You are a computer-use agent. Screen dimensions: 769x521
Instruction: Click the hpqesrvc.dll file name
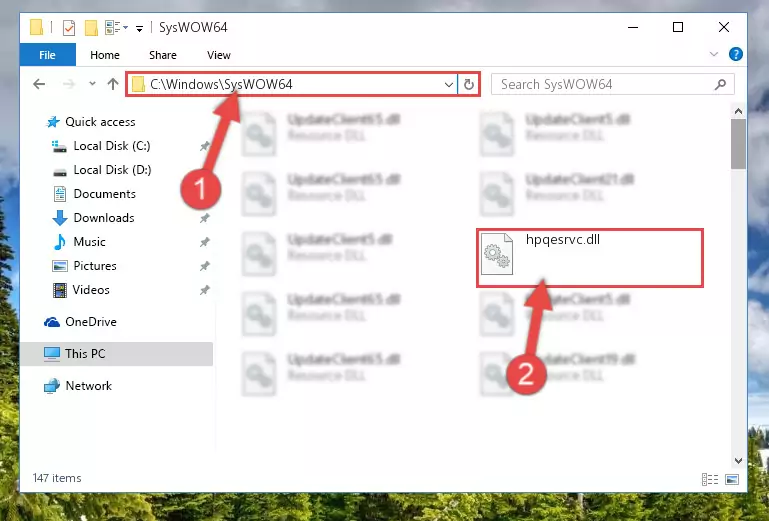[x=563, y=239]
